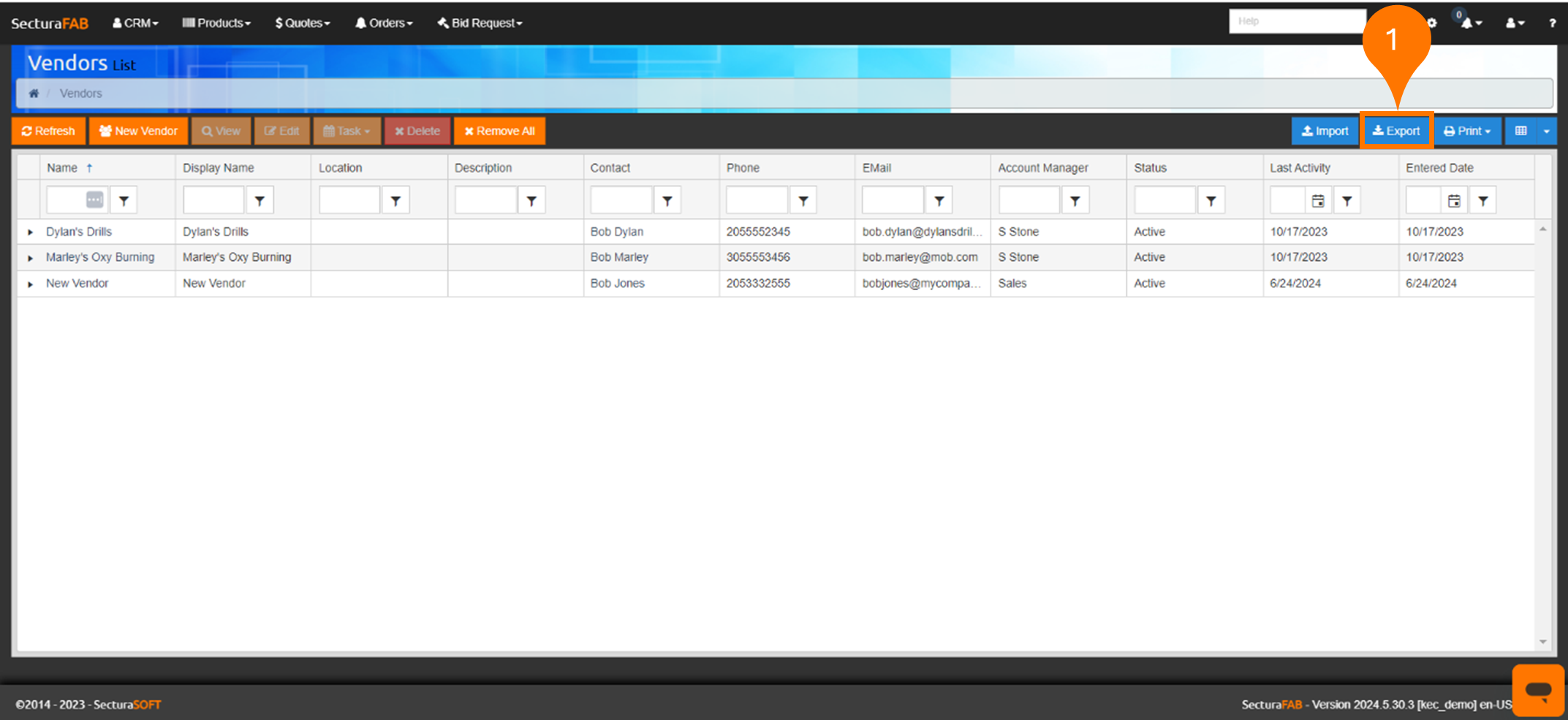Click the question mark help icon
1568x720 pixels.
pos(1552,23)
